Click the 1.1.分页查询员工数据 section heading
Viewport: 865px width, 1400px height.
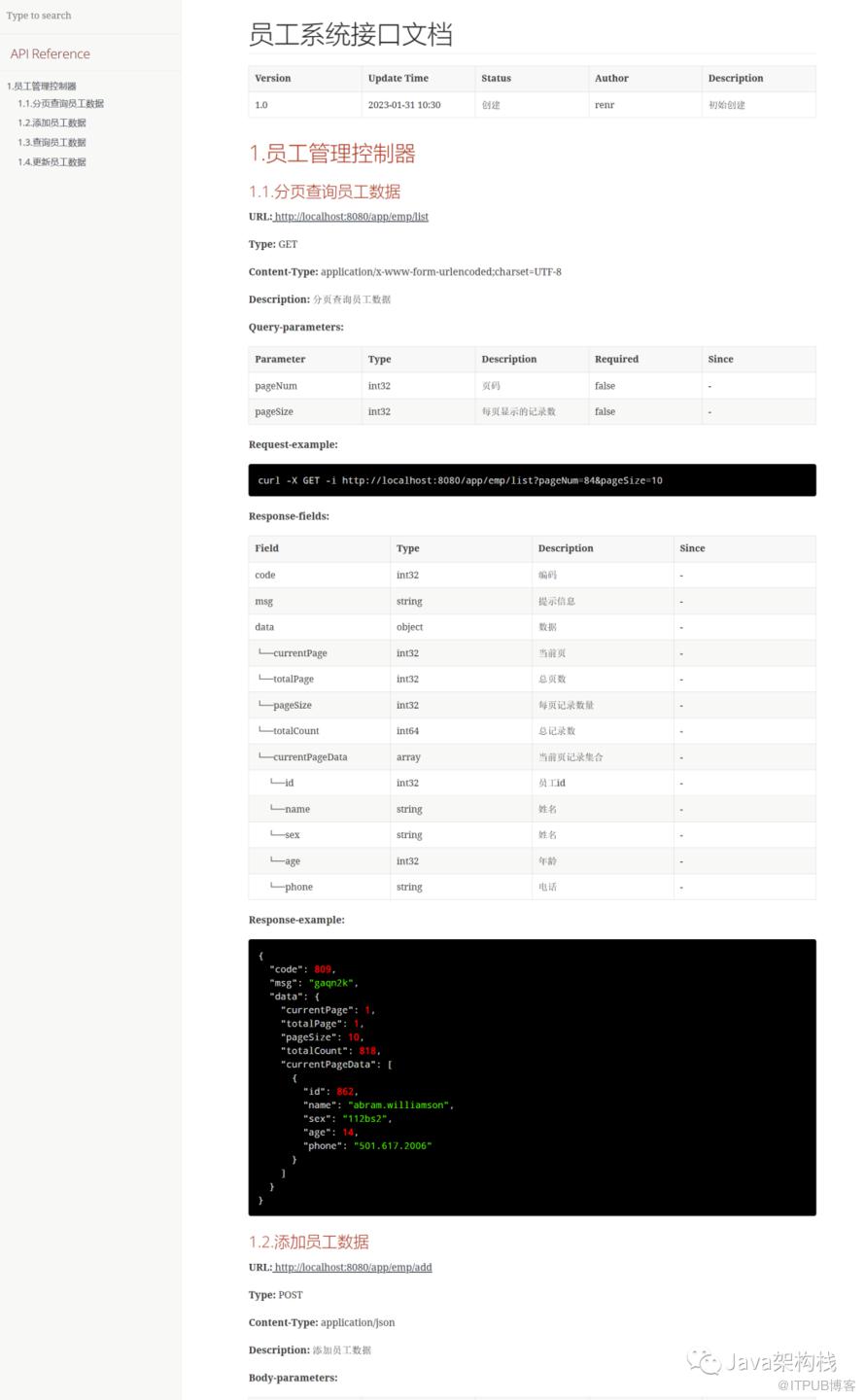click(325, 192)
